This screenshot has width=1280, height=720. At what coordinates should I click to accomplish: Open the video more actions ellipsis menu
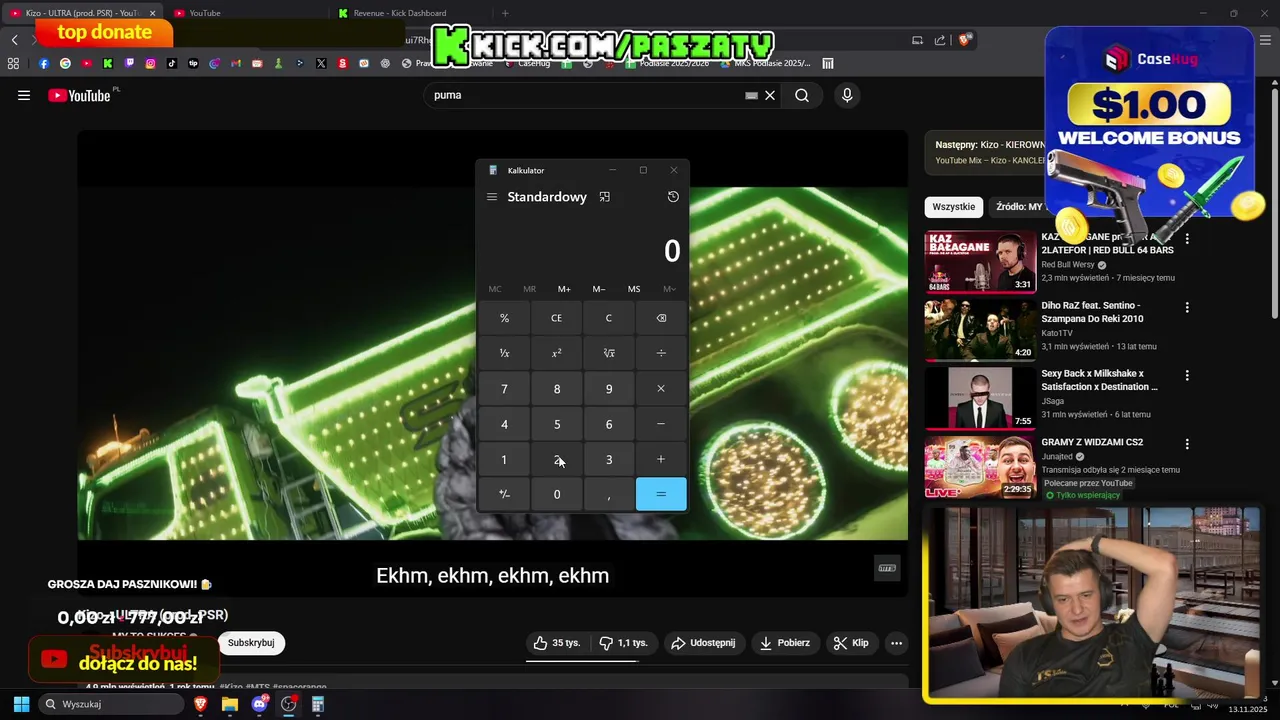pos(897,643)
